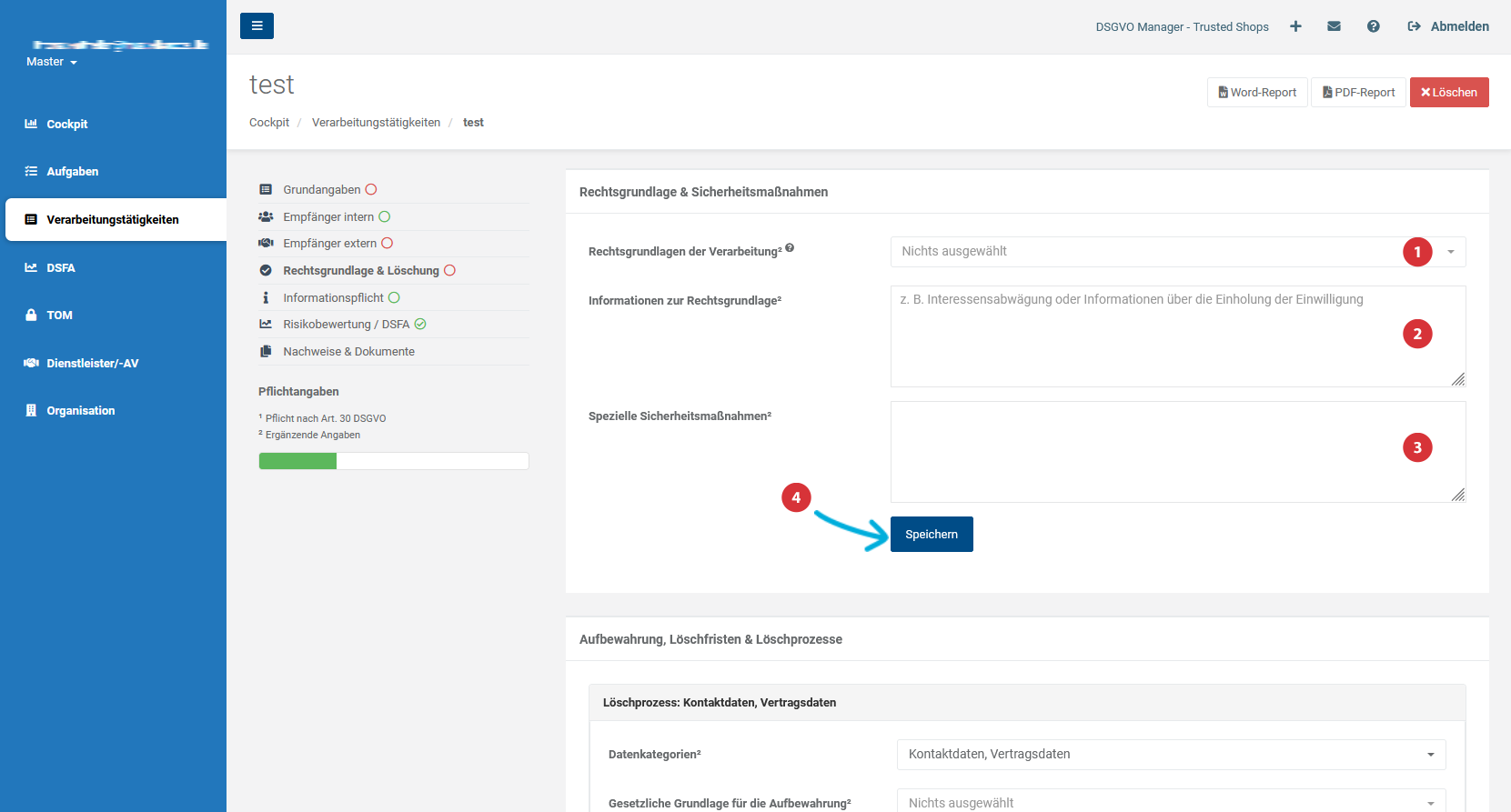Open Gesetzliche Grundlage für die Aufbewahrung dropdown
The image size is (1511, 812).
tap(1172, 800)
